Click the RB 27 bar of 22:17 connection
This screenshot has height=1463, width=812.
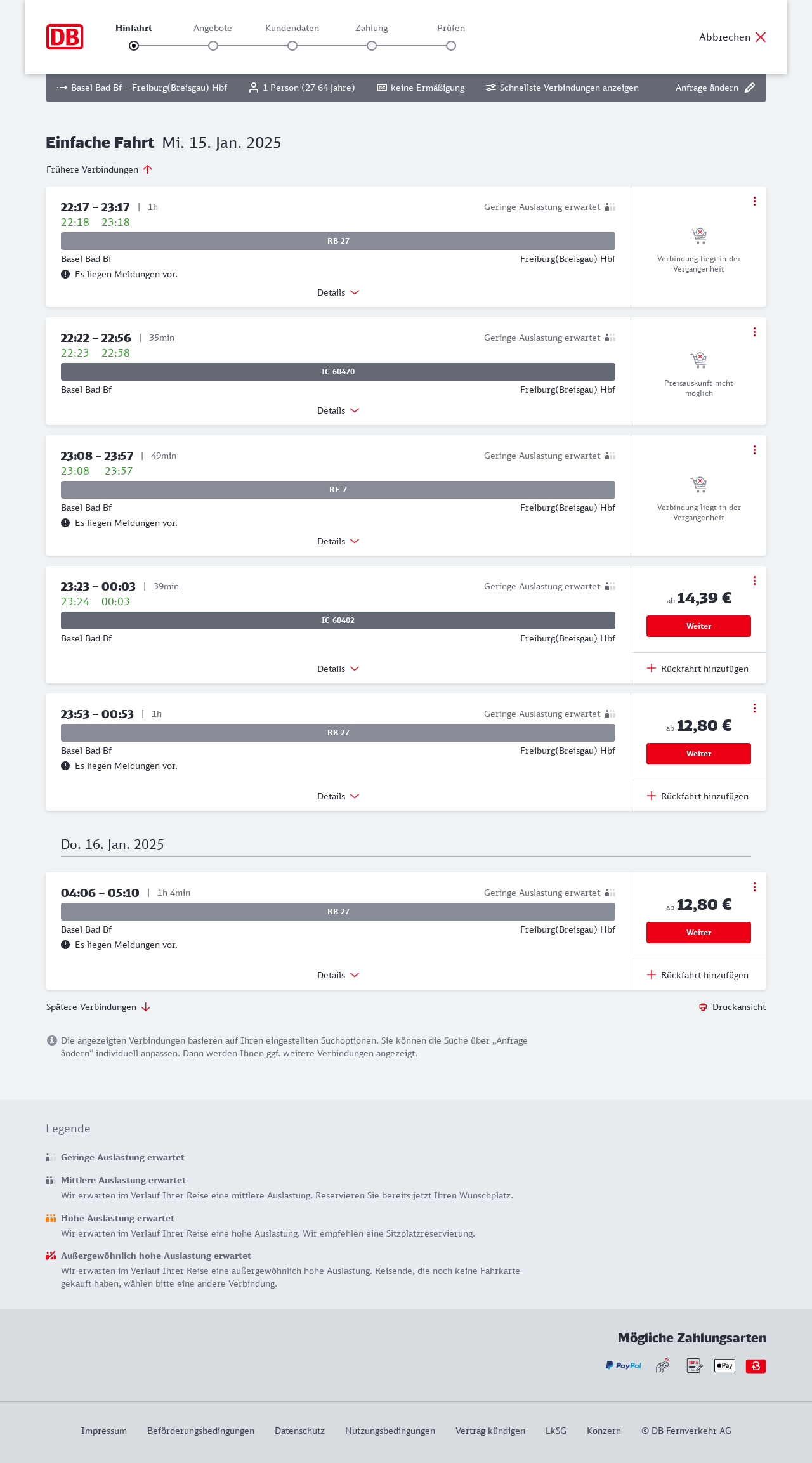click(338, 241)
